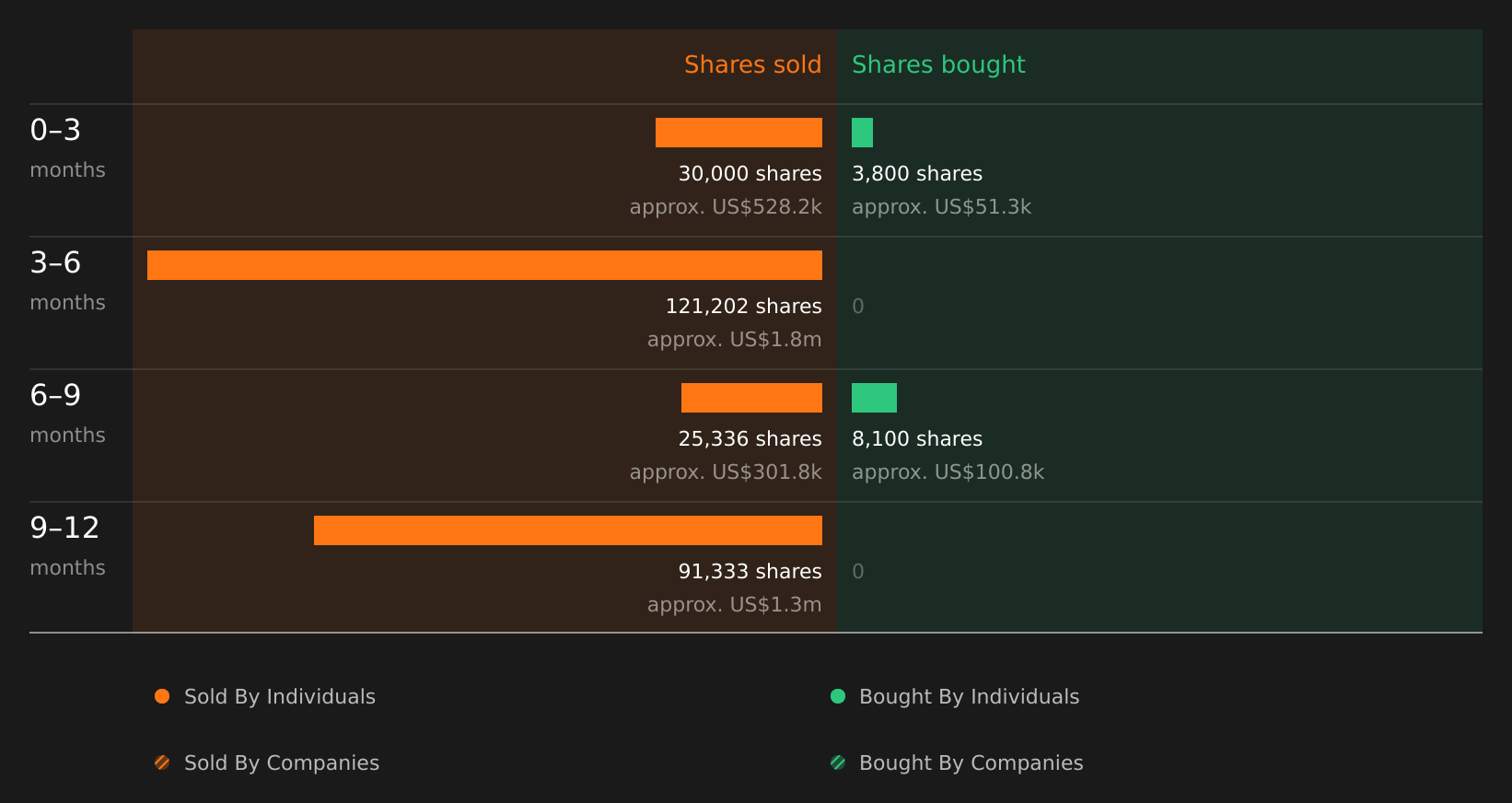Click the 8,100 shares value

[x=917, y=439]
